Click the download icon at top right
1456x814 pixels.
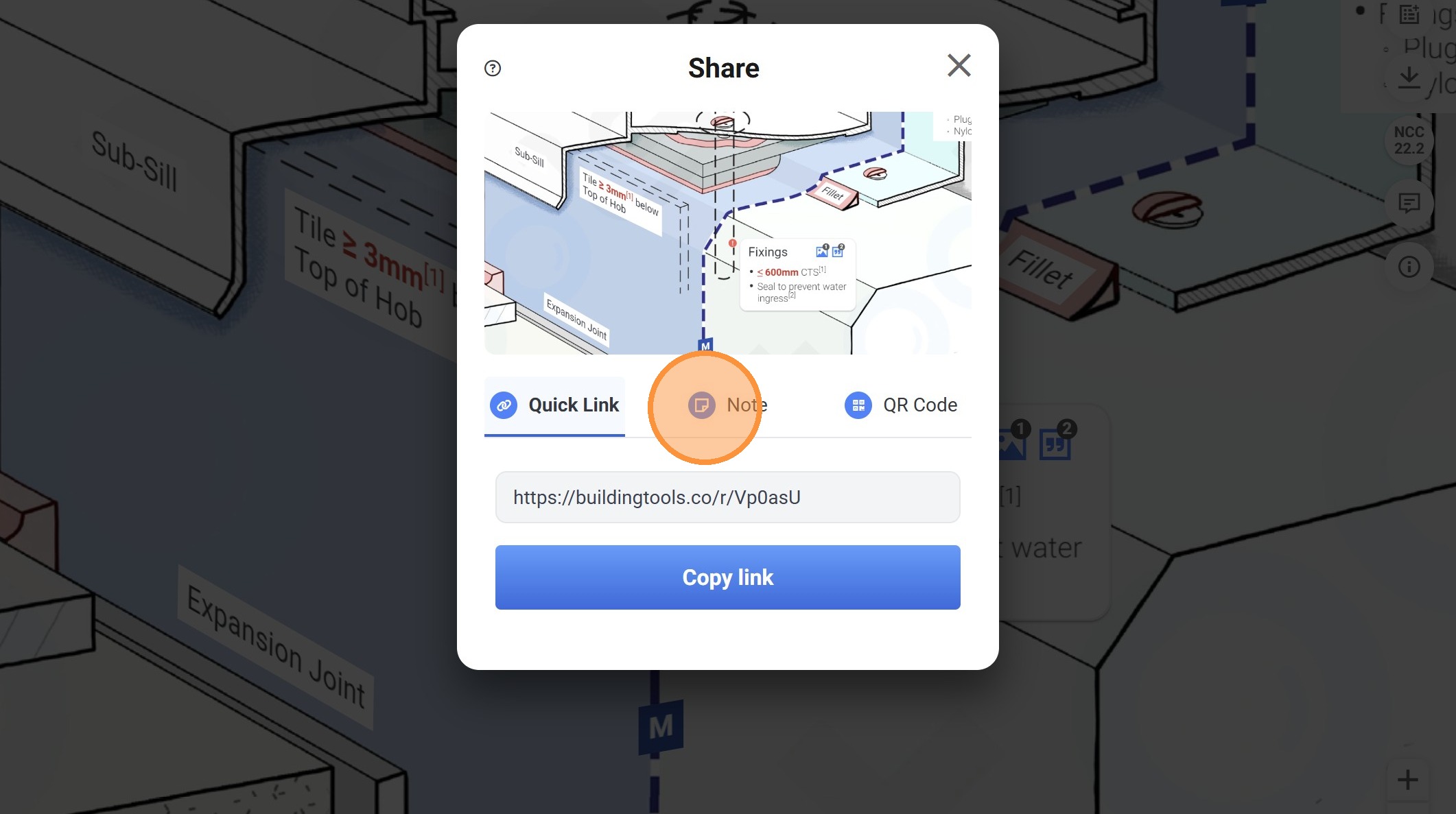point(1409,77)
